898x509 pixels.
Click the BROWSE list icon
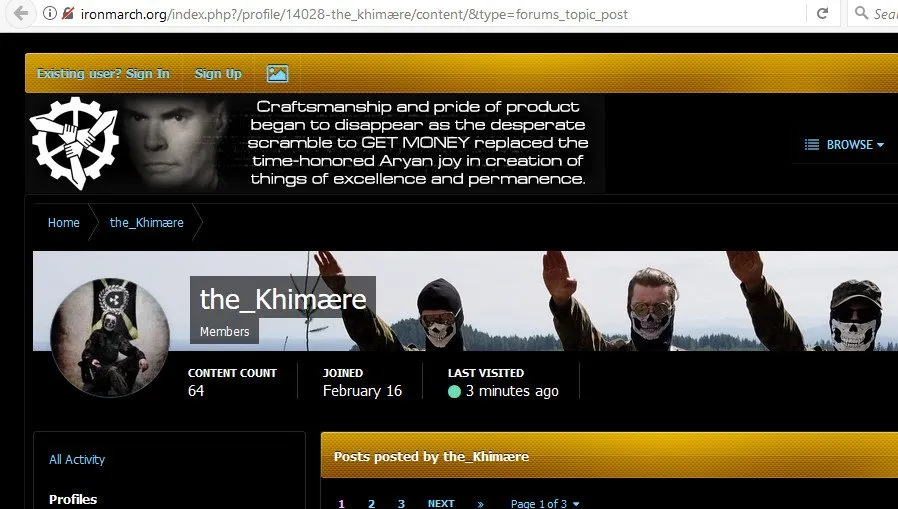point(812,144)
